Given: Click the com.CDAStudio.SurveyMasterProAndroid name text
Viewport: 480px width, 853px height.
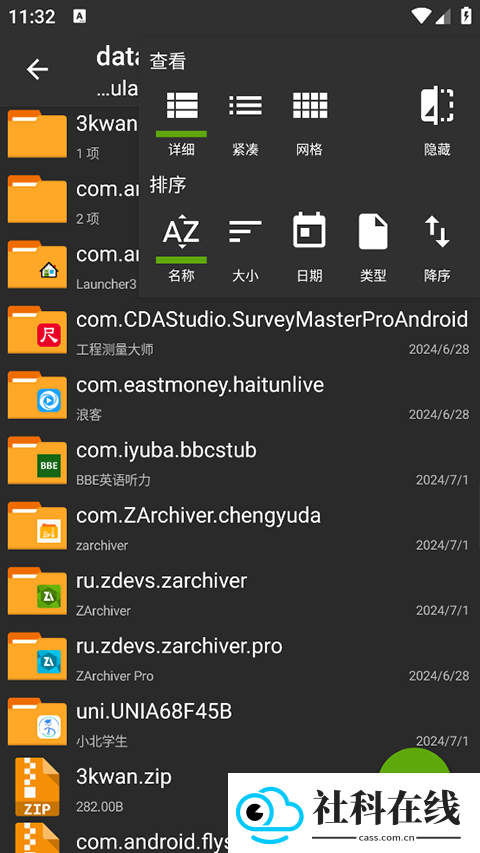Looking at the screenshot, I should click(x=272, y=319).
